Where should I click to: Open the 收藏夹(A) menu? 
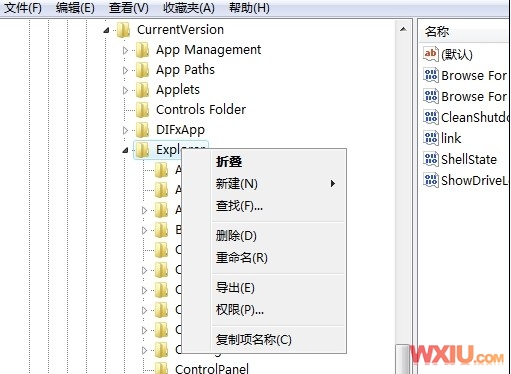pyautogui.click(x=189, y=8)
